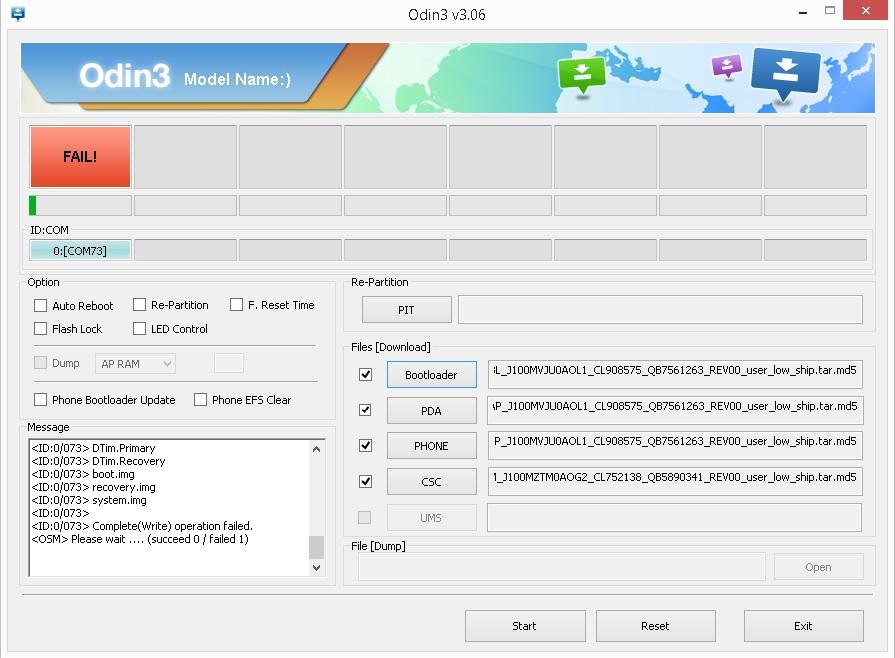895x658 pixels.
Task: Click the Start flashing button
Action: click(x=525, y=626)
